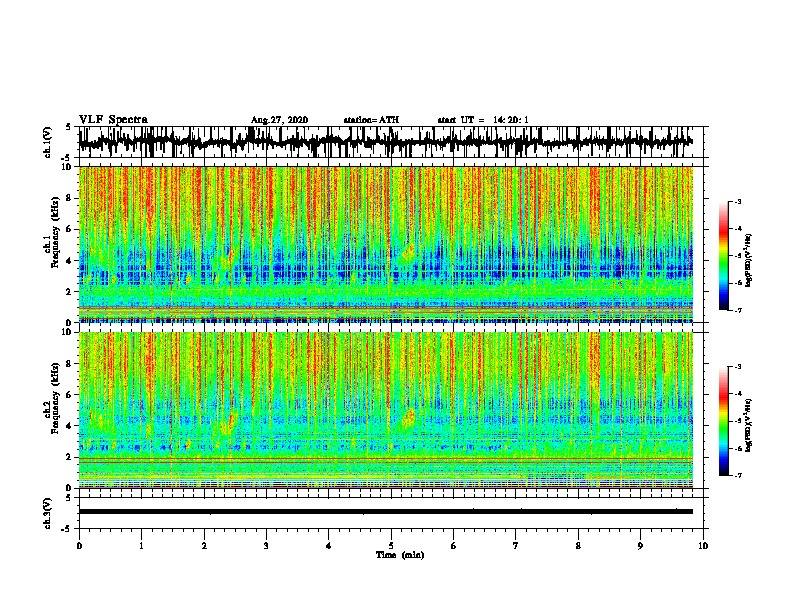This screenshot has width=792, height=612.
Task: Click time axis tick label '8'
Action: 578,546
